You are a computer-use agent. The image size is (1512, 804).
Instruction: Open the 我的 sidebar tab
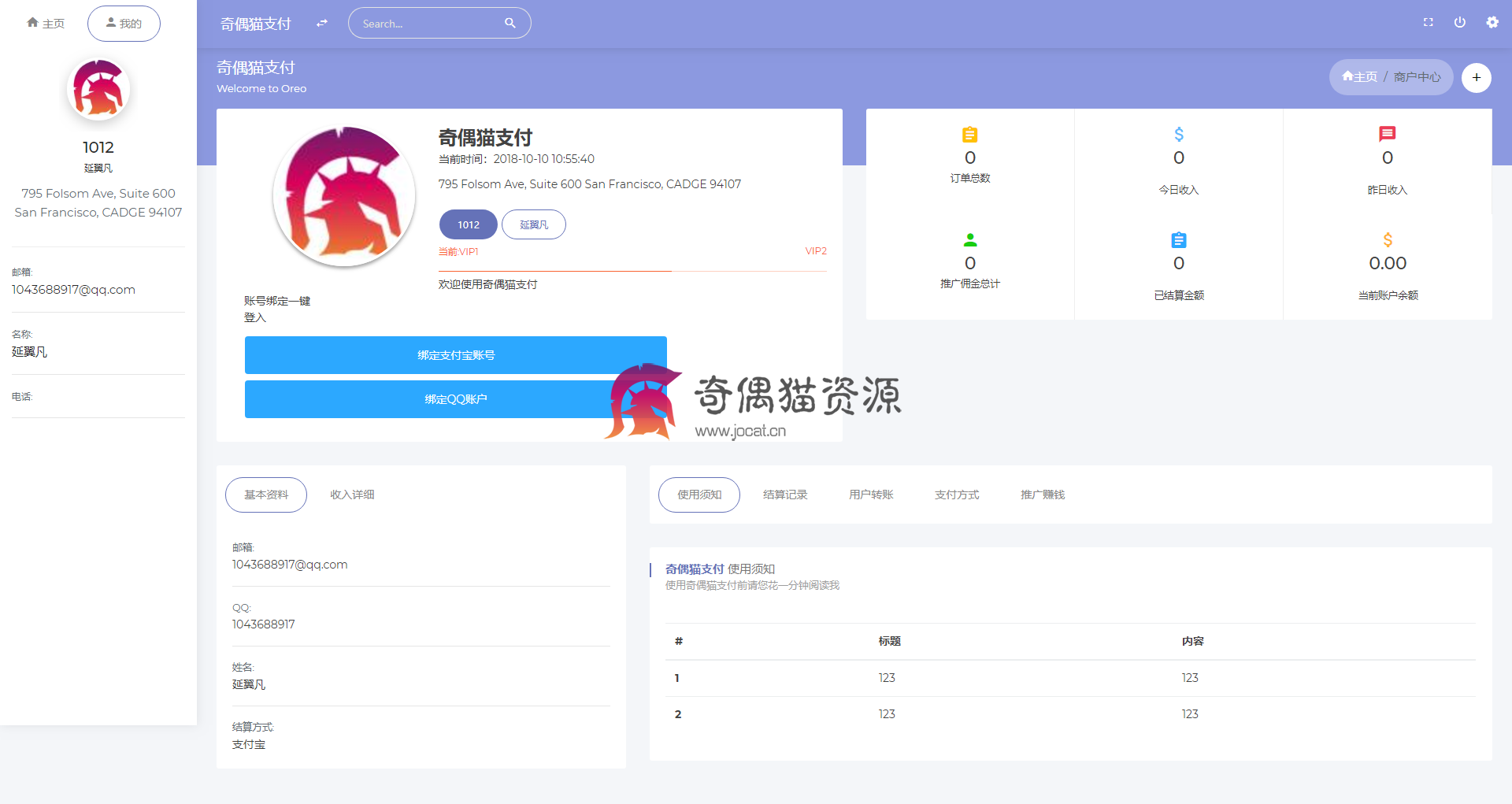124,24
